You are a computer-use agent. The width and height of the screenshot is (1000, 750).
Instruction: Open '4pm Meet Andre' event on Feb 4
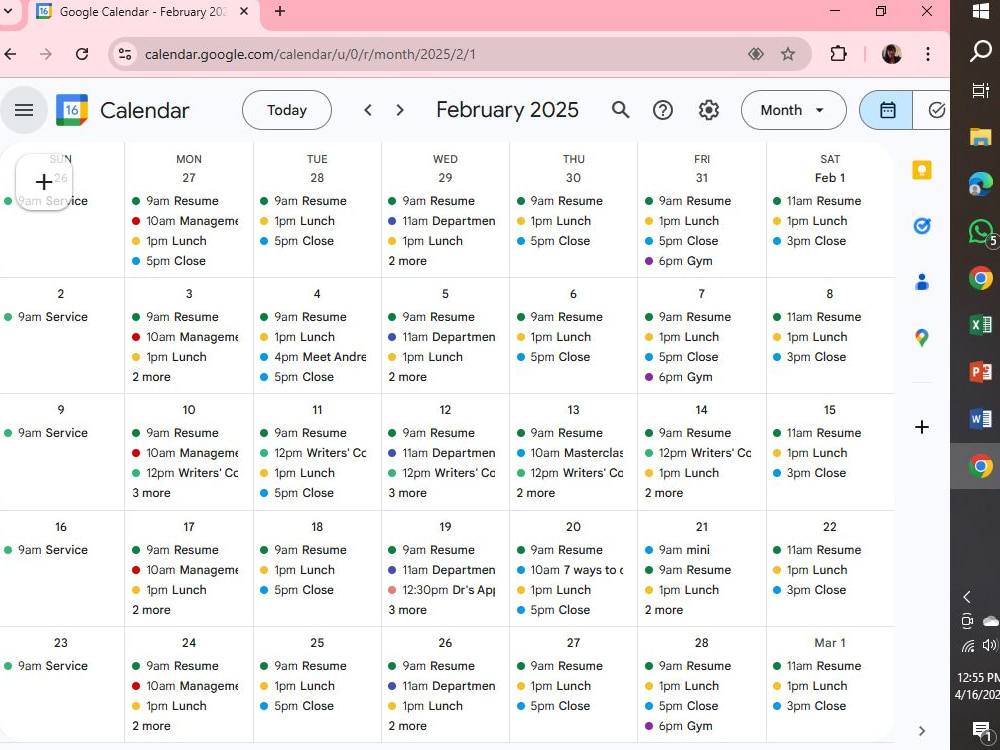[x=313, y=357]
